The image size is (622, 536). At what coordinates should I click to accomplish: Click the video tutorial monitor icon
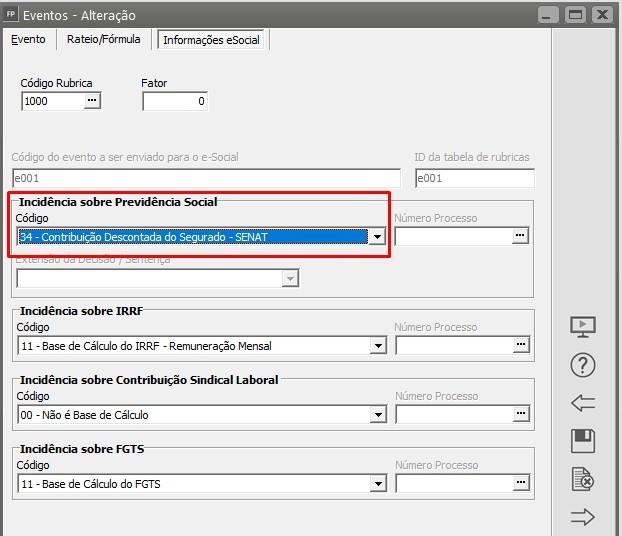583,327
